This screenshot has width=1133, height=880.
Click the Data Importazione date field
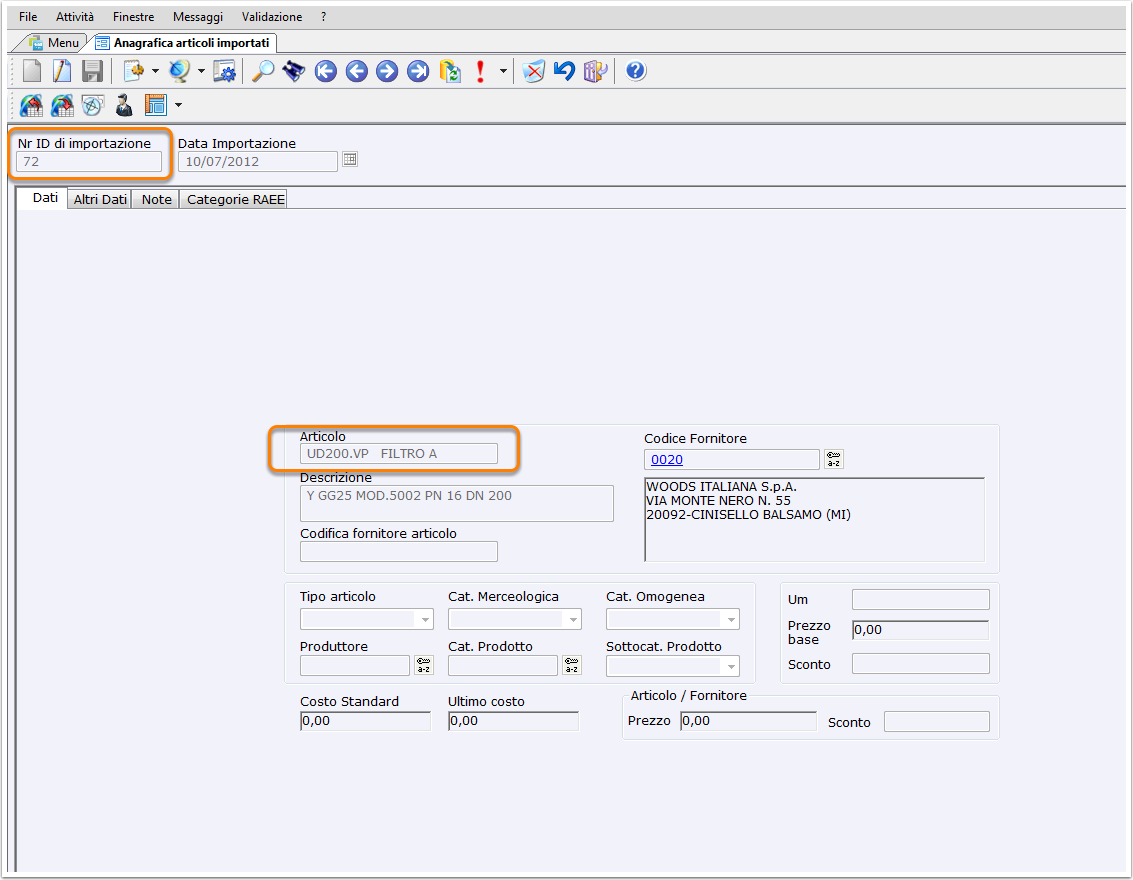[258, 162]
